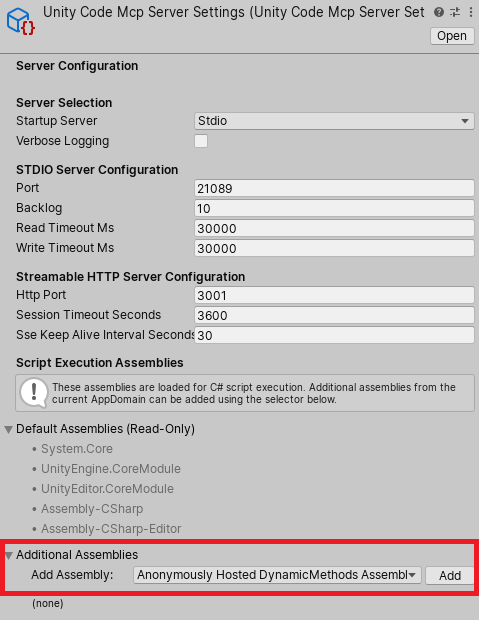Screen dimensions: 479x620
Task: Click the Write Timeout Ms label
Action: [65, 248]
